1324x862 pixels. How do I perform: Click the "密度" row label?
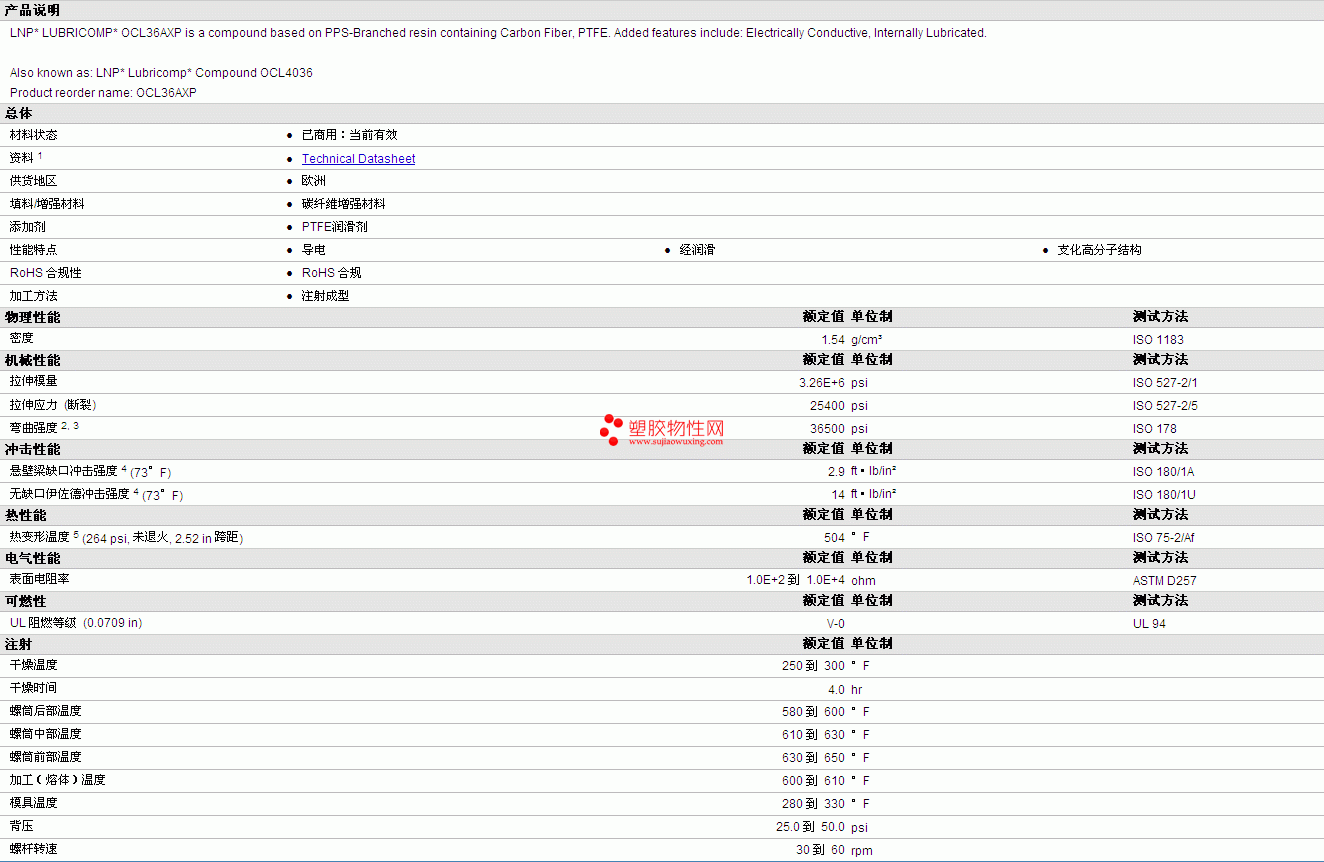[22, 339]
